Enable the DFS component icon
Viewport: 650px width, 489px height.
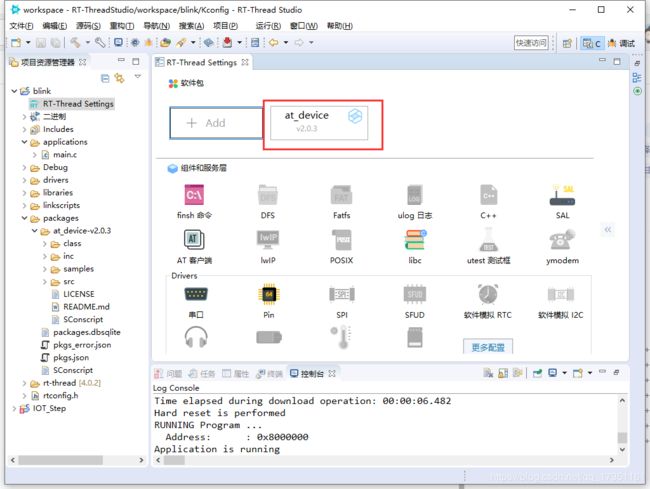click(x=268, y=195)
